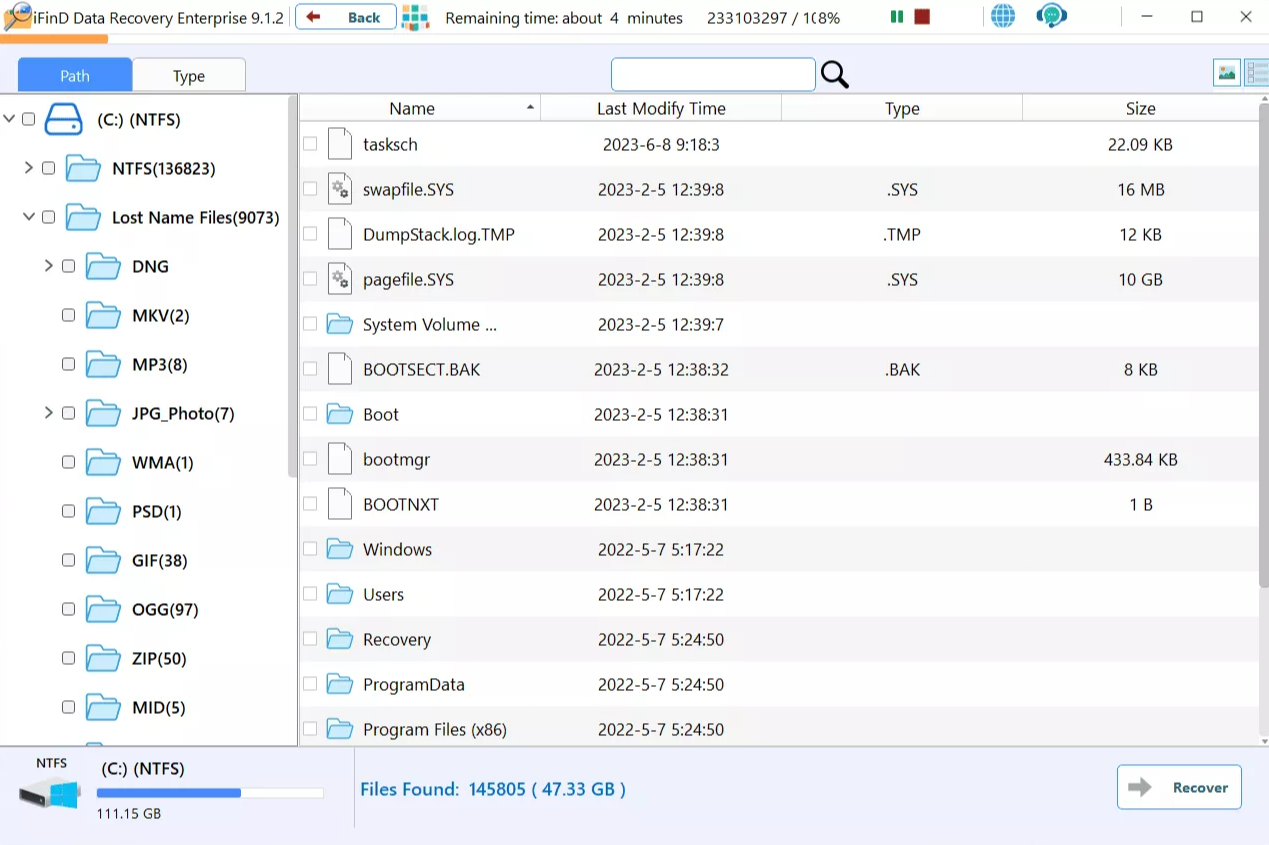This screenshot has height=845, width=1269.
Task: Check the Lost Name Files checkbox
Action: pos(48,217)
